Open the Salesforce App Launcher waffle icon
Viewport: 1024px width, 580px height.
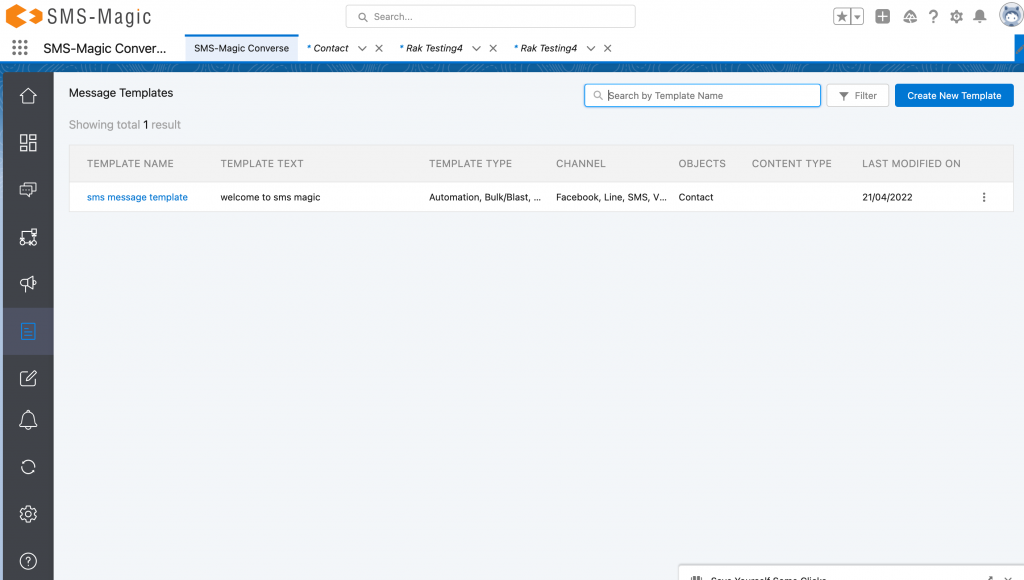pos(19,48)
